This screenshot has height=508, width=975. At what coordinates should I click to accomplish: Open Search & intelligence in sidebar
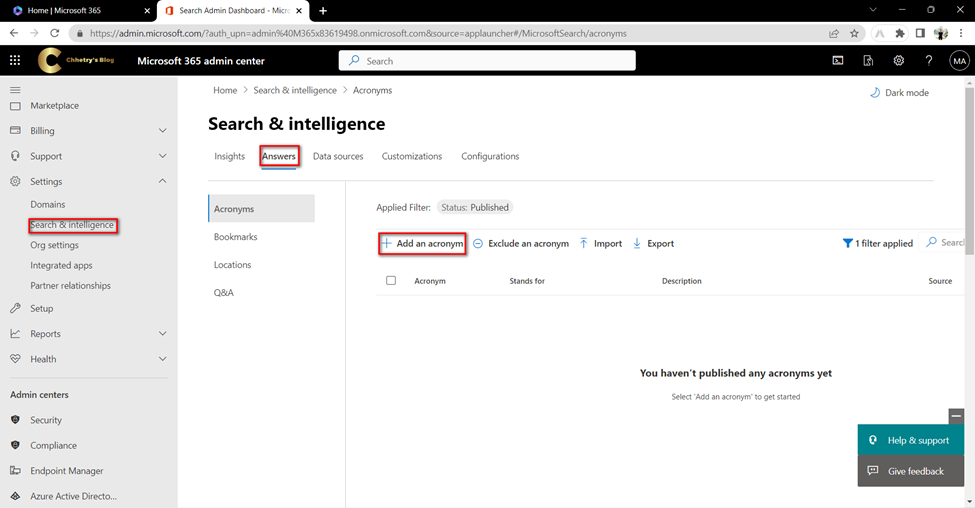tap(72, 224)
